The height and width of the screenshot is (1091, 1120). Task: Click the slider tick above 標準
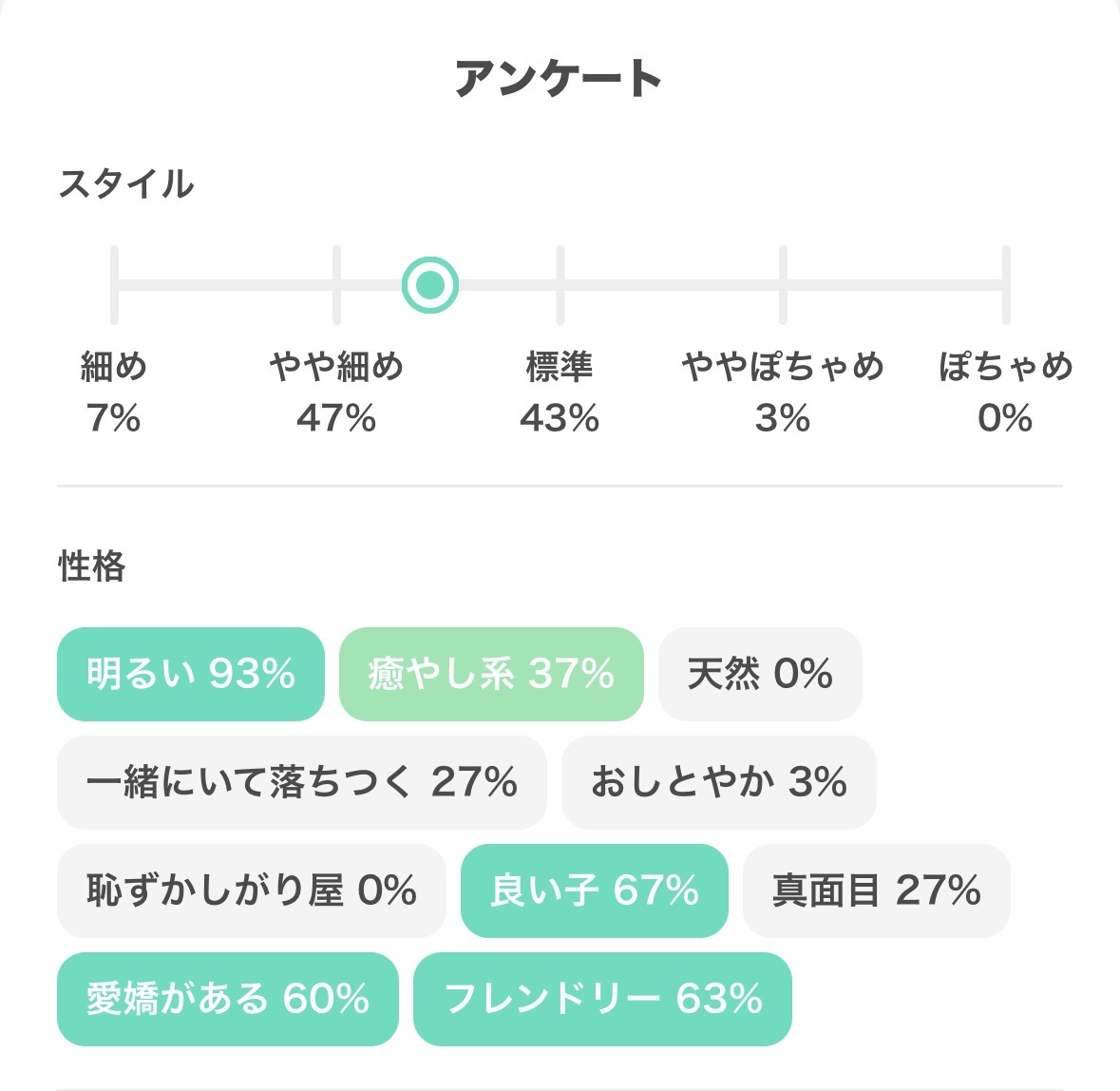pyautogui.click(x=560, y=285)
